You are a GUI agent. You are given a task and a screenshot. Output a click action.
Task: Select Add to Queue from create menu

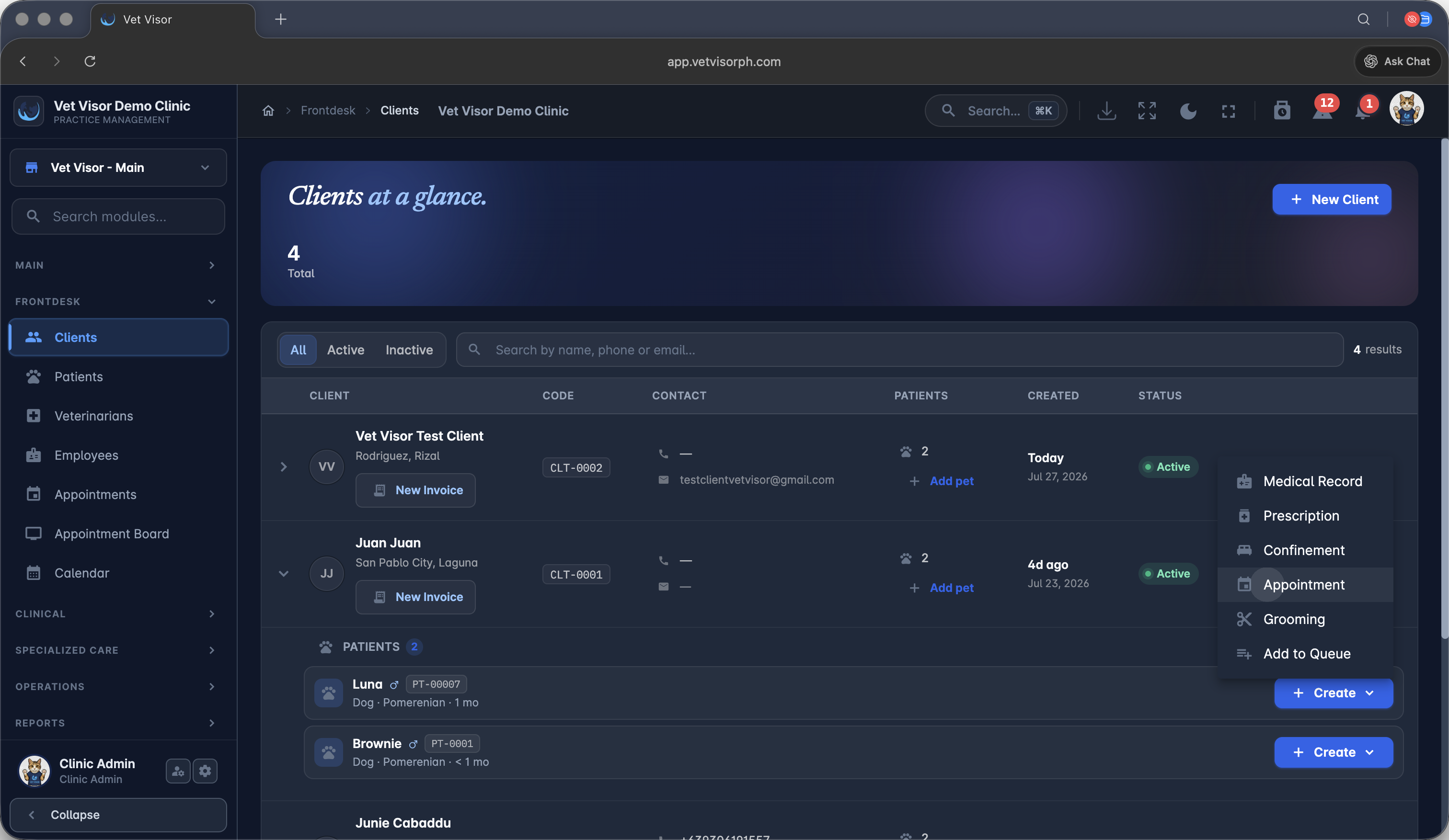point(1305,653)
